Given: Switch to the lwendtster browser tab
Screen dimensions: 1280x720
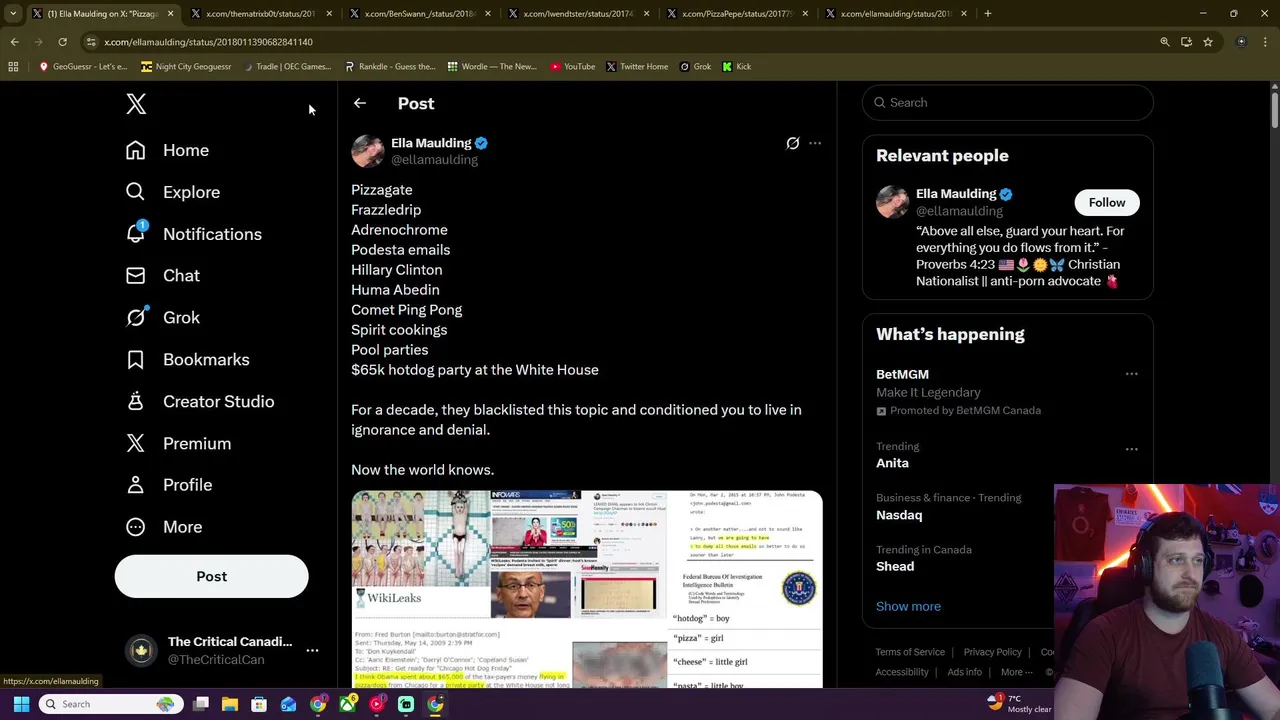Looking at the screenshot, I should coord(580,14).
